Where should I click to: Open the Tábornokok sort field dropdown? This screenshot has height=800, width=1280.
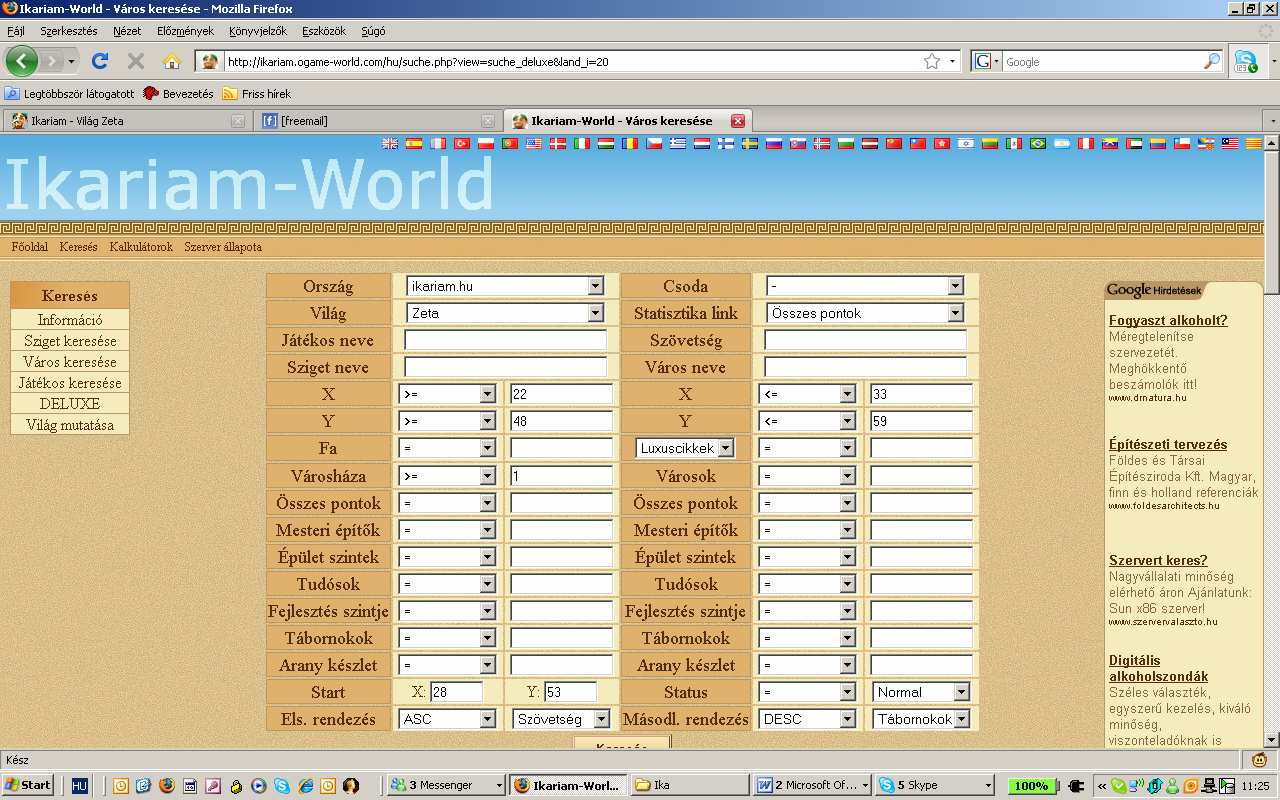pos(922,719)
